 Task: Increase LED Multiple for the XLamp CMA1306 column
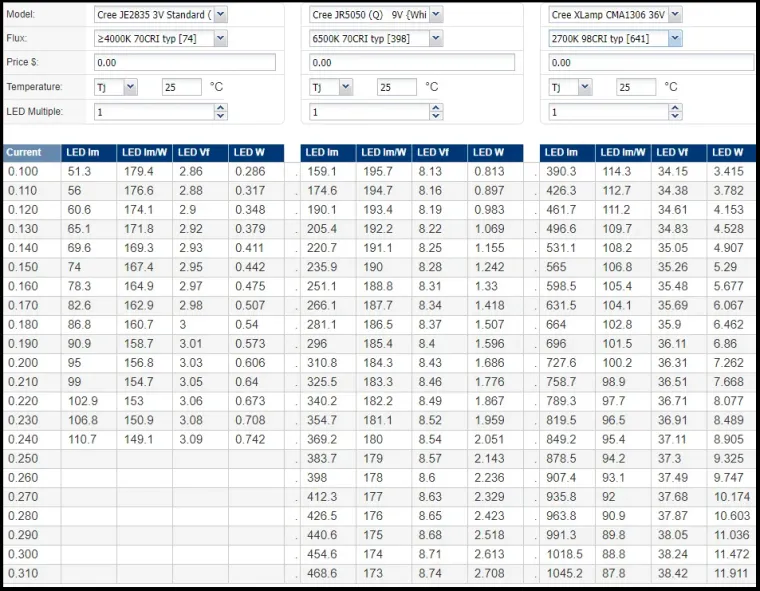pos(675,108)
